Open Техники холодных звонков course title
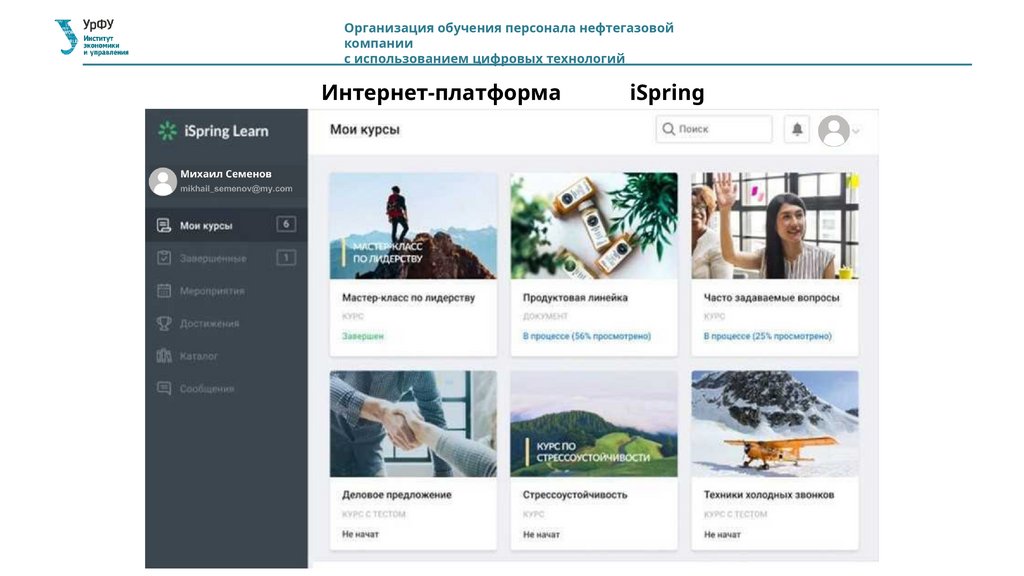1024x576 pixels. [769, 495]
